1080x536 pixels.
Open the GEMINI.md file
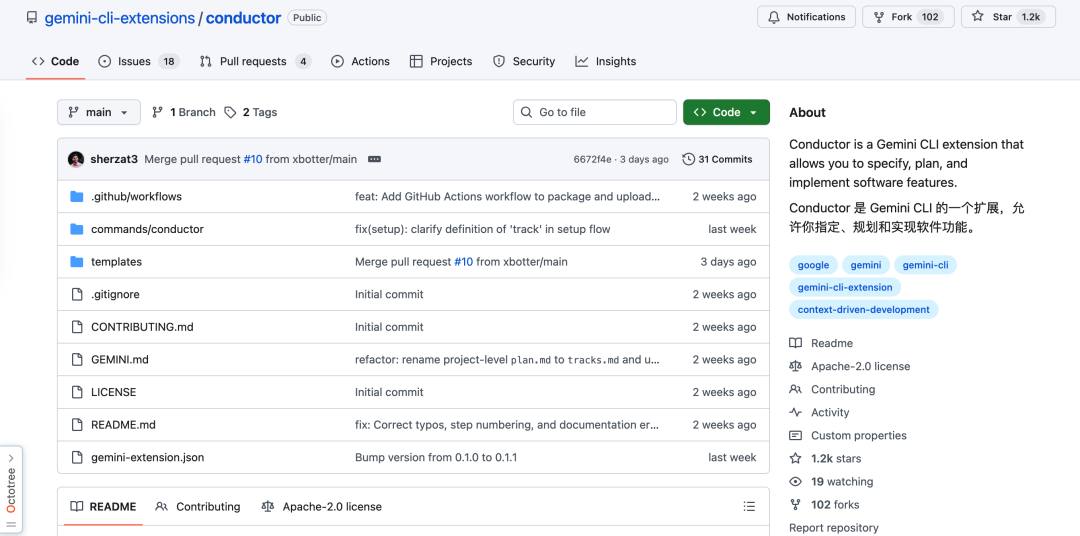120,360
